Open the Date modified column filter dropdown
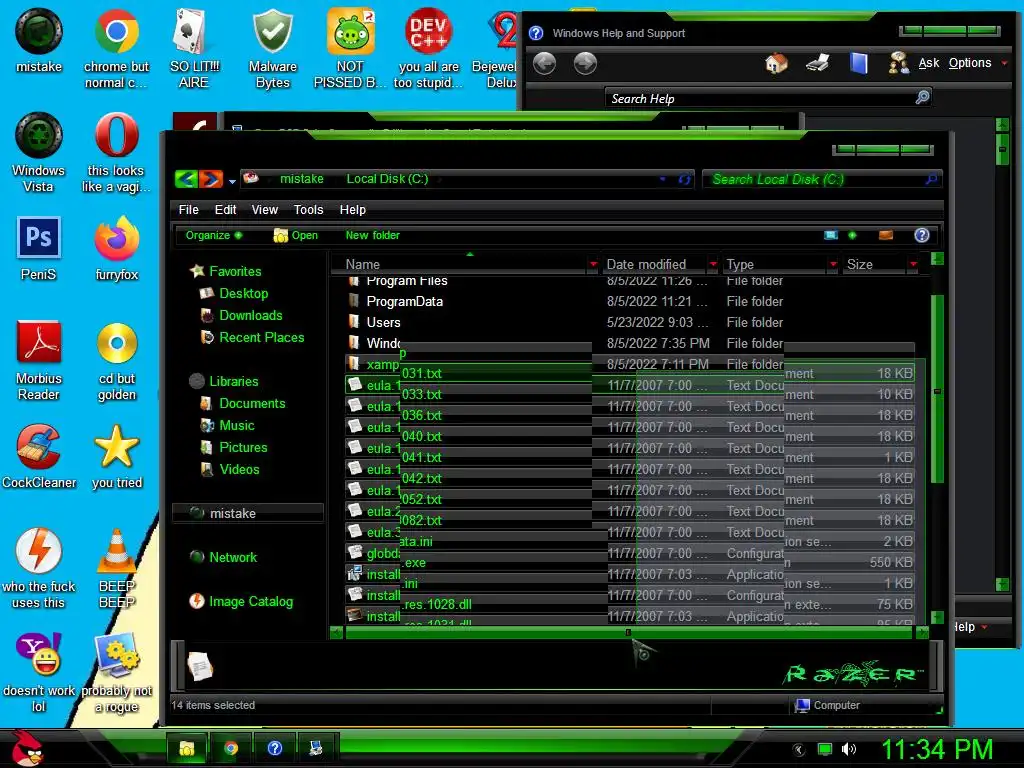Image resolution: width=1024 pixels, height=768 pixels. 713,264
